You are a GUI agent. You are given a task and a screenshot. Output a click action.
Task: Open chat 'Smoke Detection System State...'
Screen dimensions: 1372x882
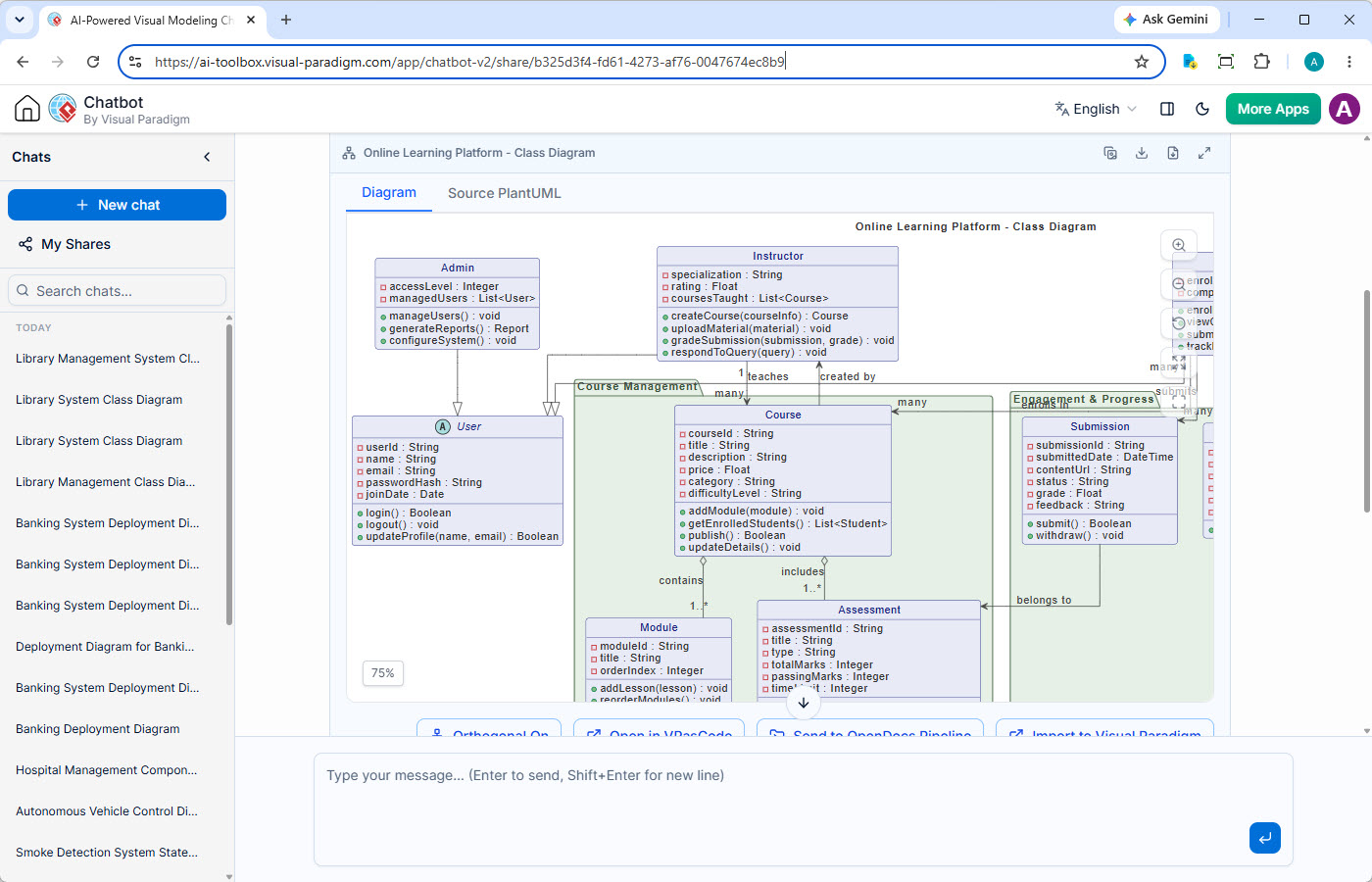[x=107, y=853]
